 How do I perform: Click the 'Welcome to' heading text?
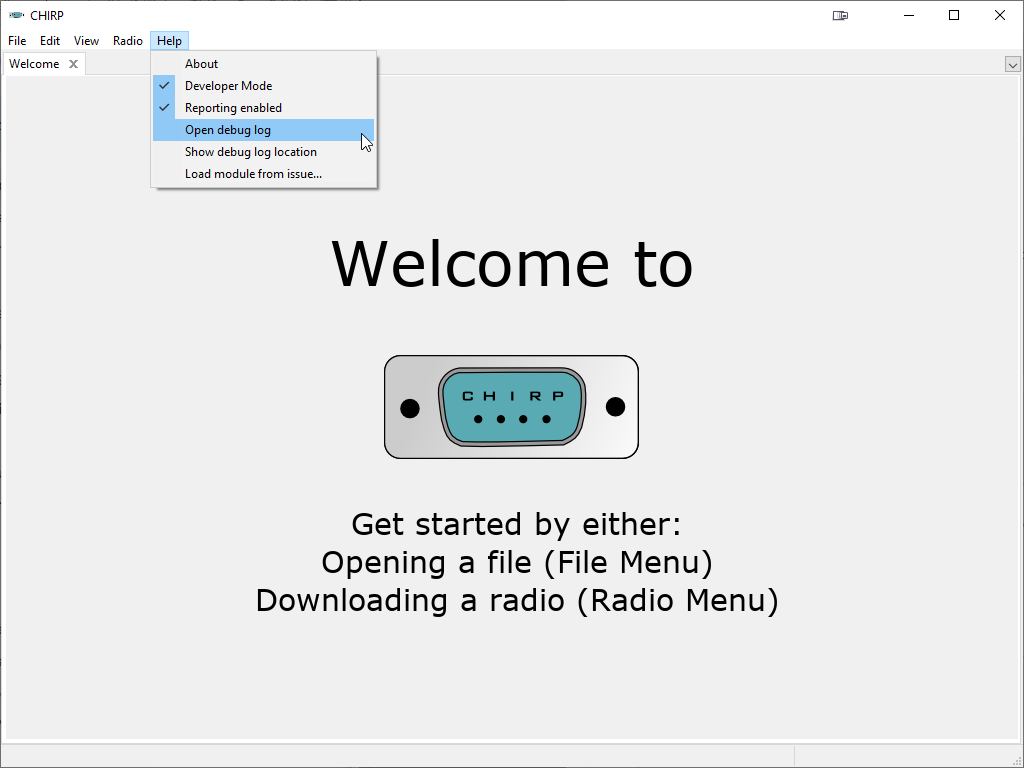[512, 263]
